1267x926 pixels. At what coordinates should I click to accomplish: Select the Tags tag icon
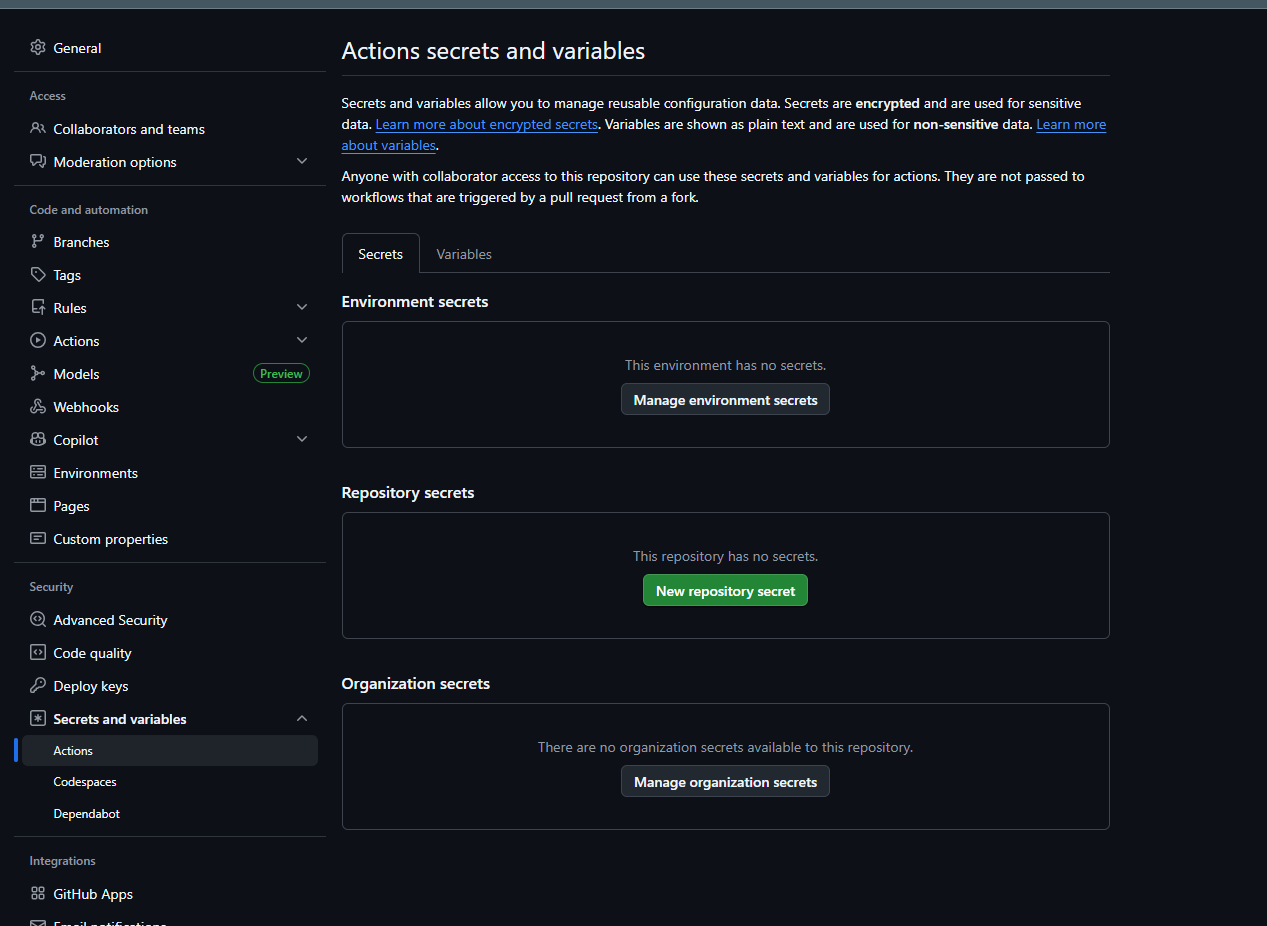tap(38, 275)
